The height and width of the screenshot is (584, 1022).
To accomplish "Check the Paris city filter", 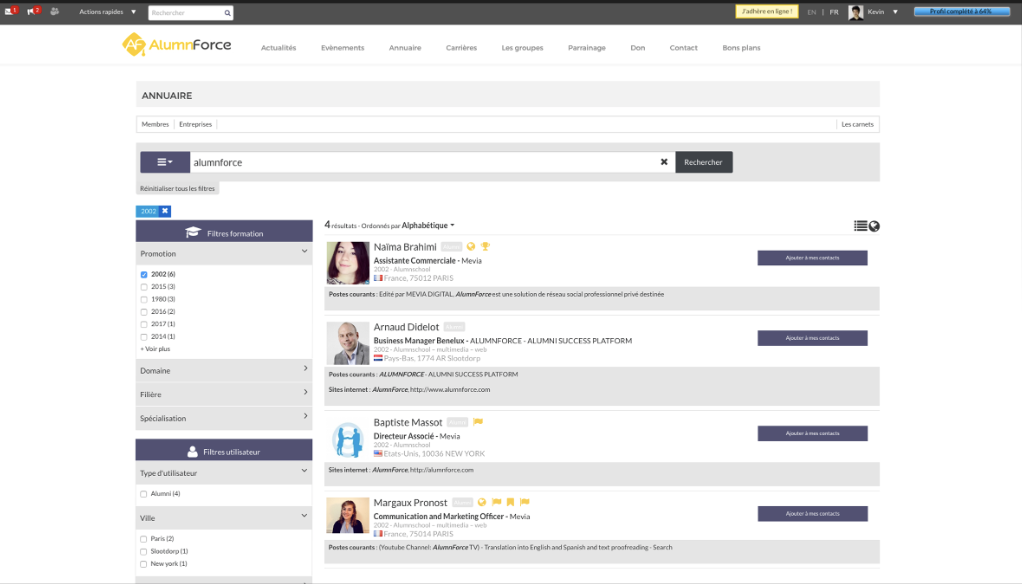I will coord(143,539).
